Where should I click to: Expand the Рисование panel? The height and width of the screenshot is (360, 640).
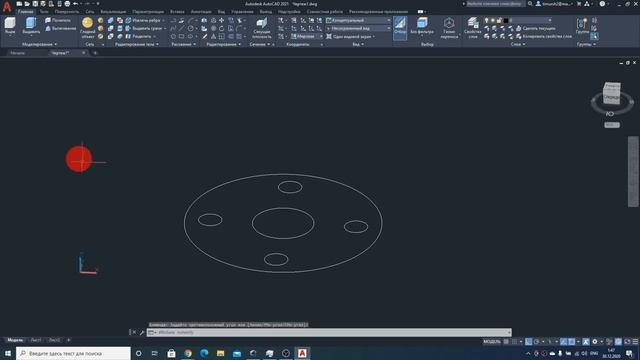183,44
